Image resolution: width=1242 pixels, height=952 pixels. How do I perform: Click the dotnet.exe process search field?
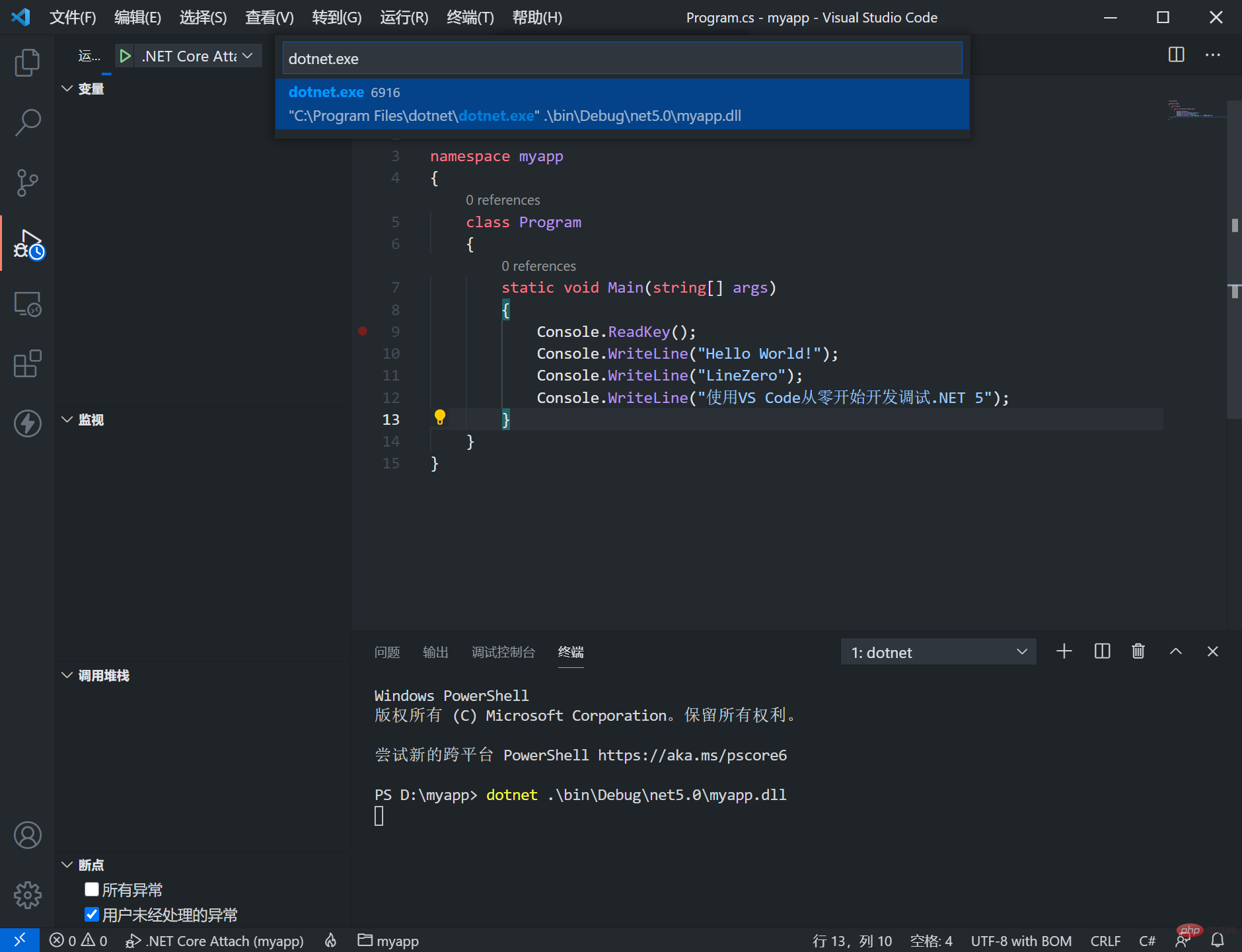621,58
